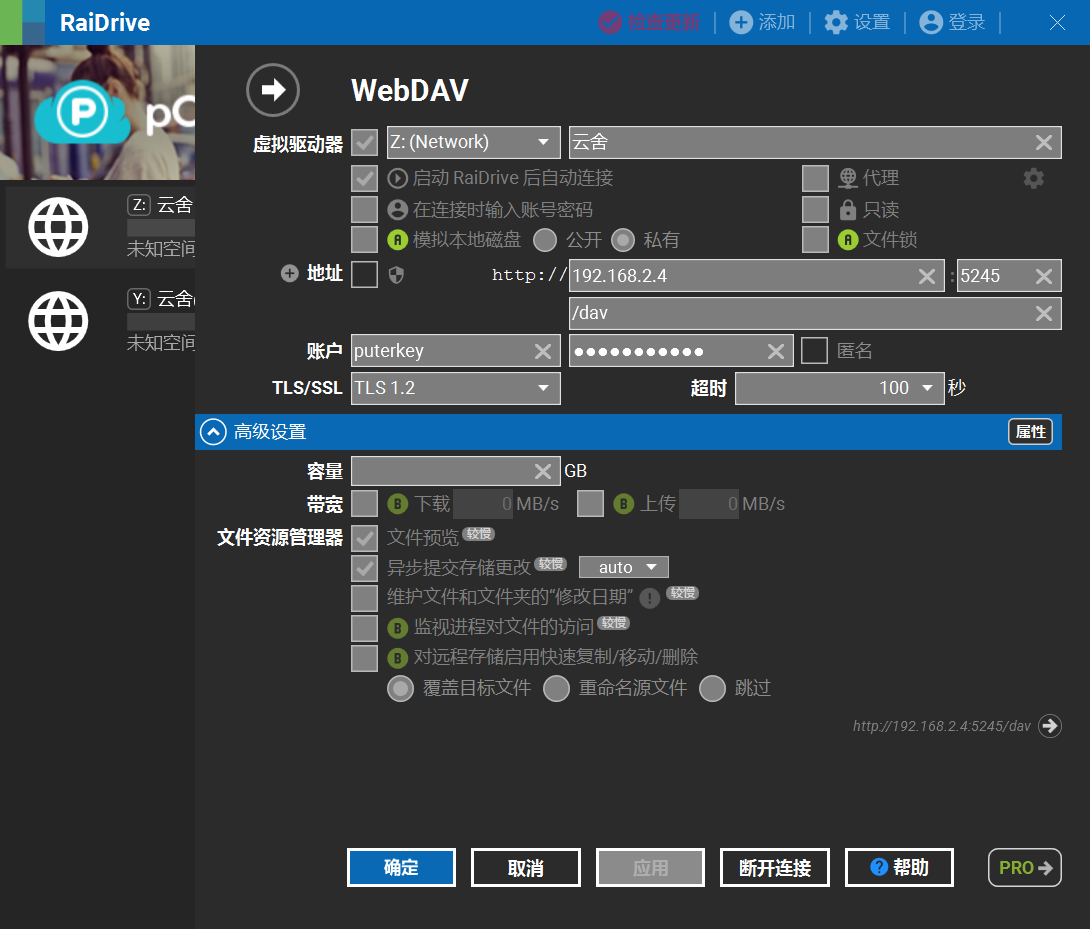The height and width of the screenshot is (929, 1090).
Task: Select 覆盖目标文件 overwrite radio button
Action: tap(400, 688)
